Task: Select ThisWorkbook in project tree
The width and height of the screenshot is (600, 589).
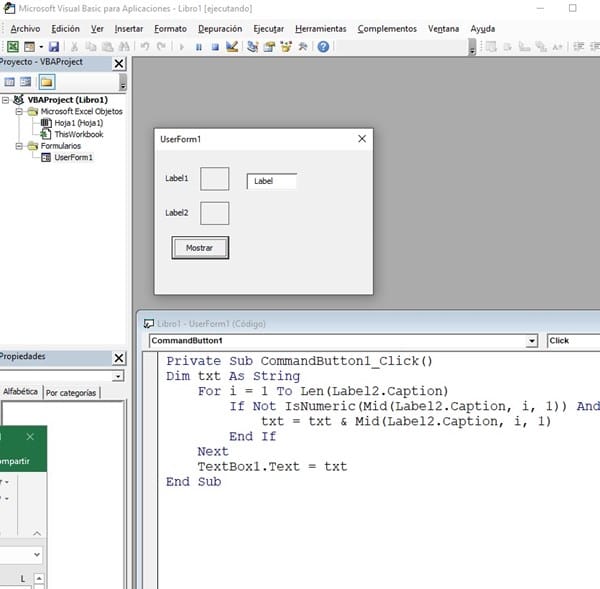Action: pyautogui.click(x=78, y=134)
